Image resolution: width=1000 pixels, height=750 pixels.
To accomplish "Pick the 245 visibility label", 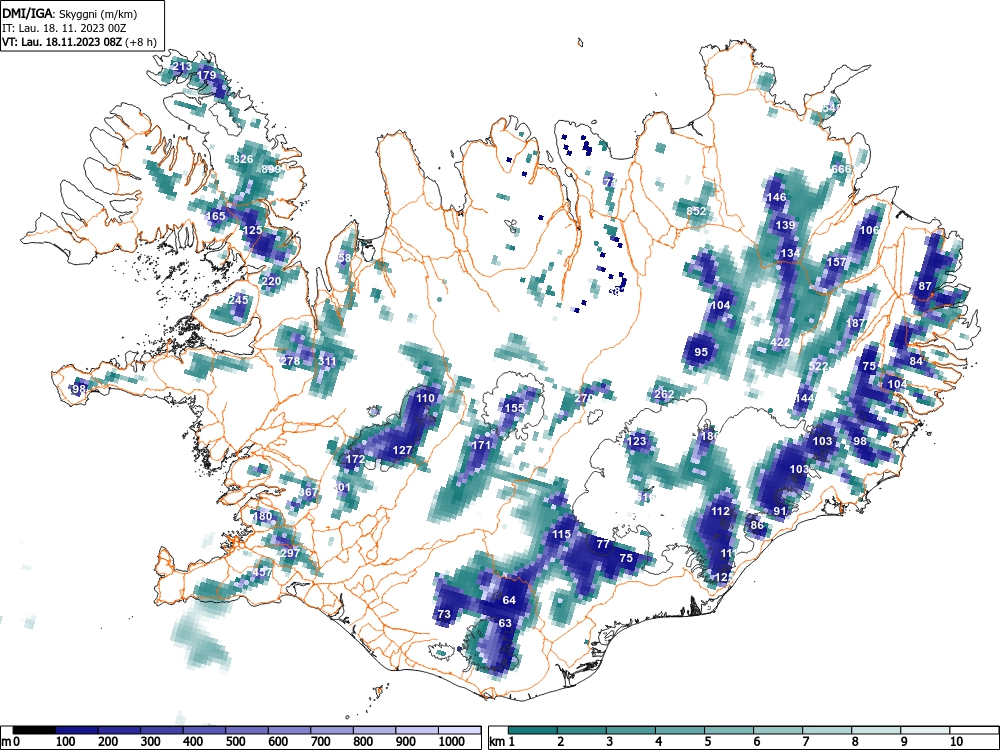I will (239, 300).
